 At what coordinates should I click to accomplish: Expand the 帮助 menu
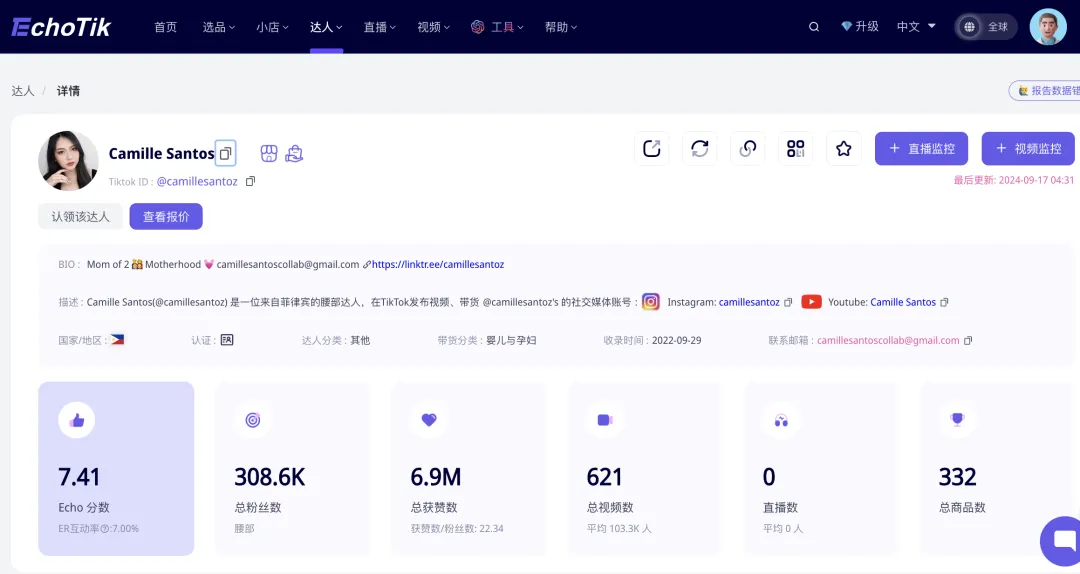pos(561,27)
